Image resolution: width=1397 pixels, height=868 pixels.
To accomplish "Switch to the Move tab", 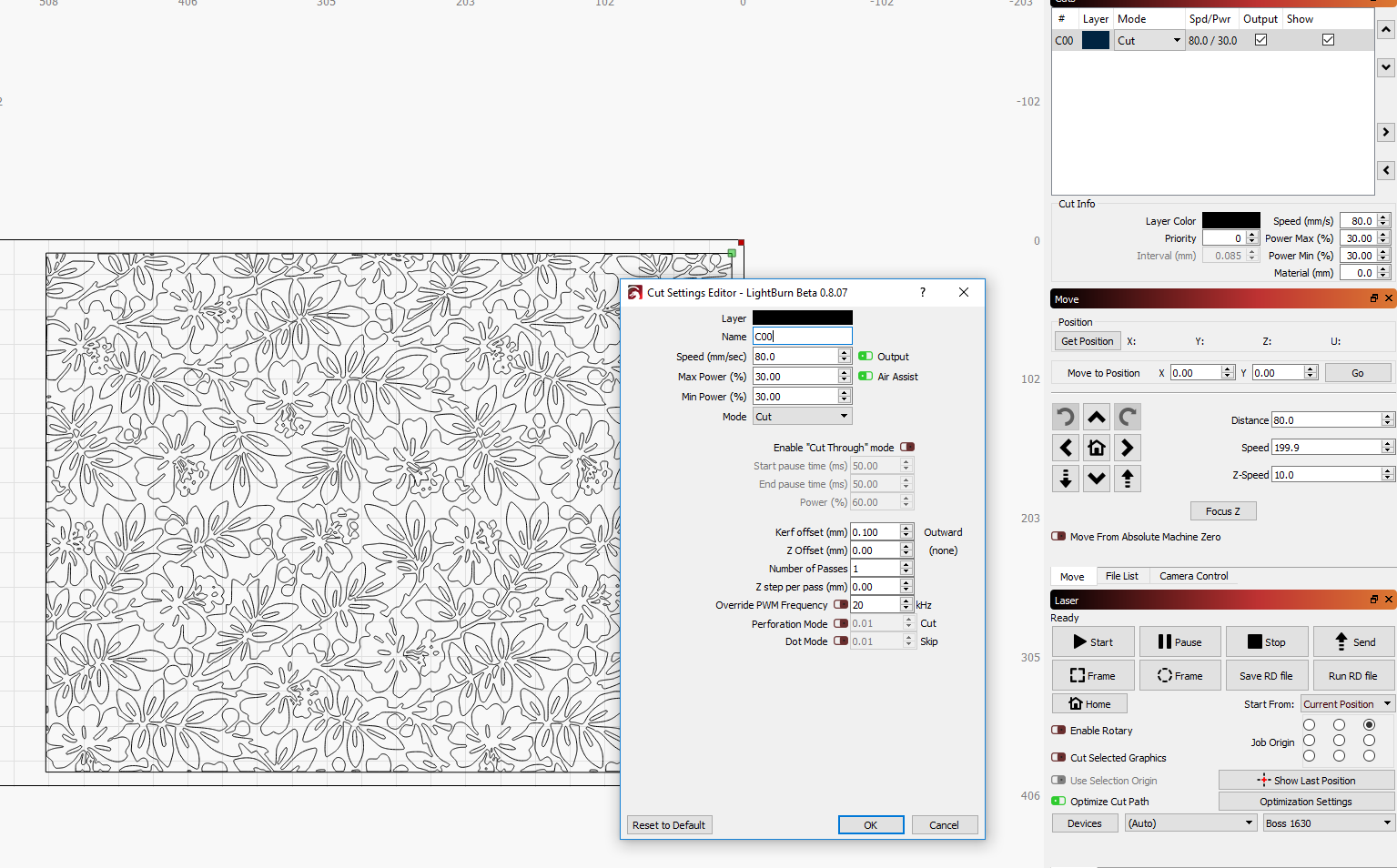I will [1072, 576].
